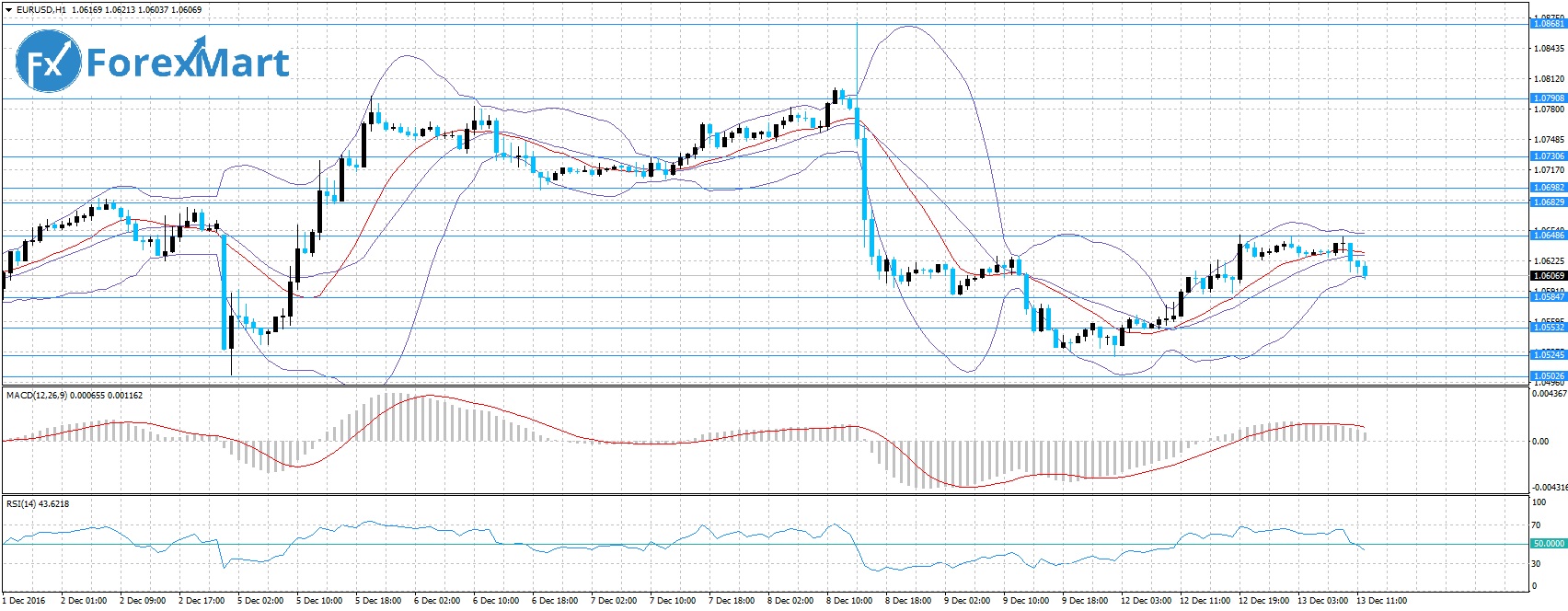Image resolution: width=1568 pixels, height=611 pixels.
Task: Click the RSI scale value 70
Action: 1538,525
